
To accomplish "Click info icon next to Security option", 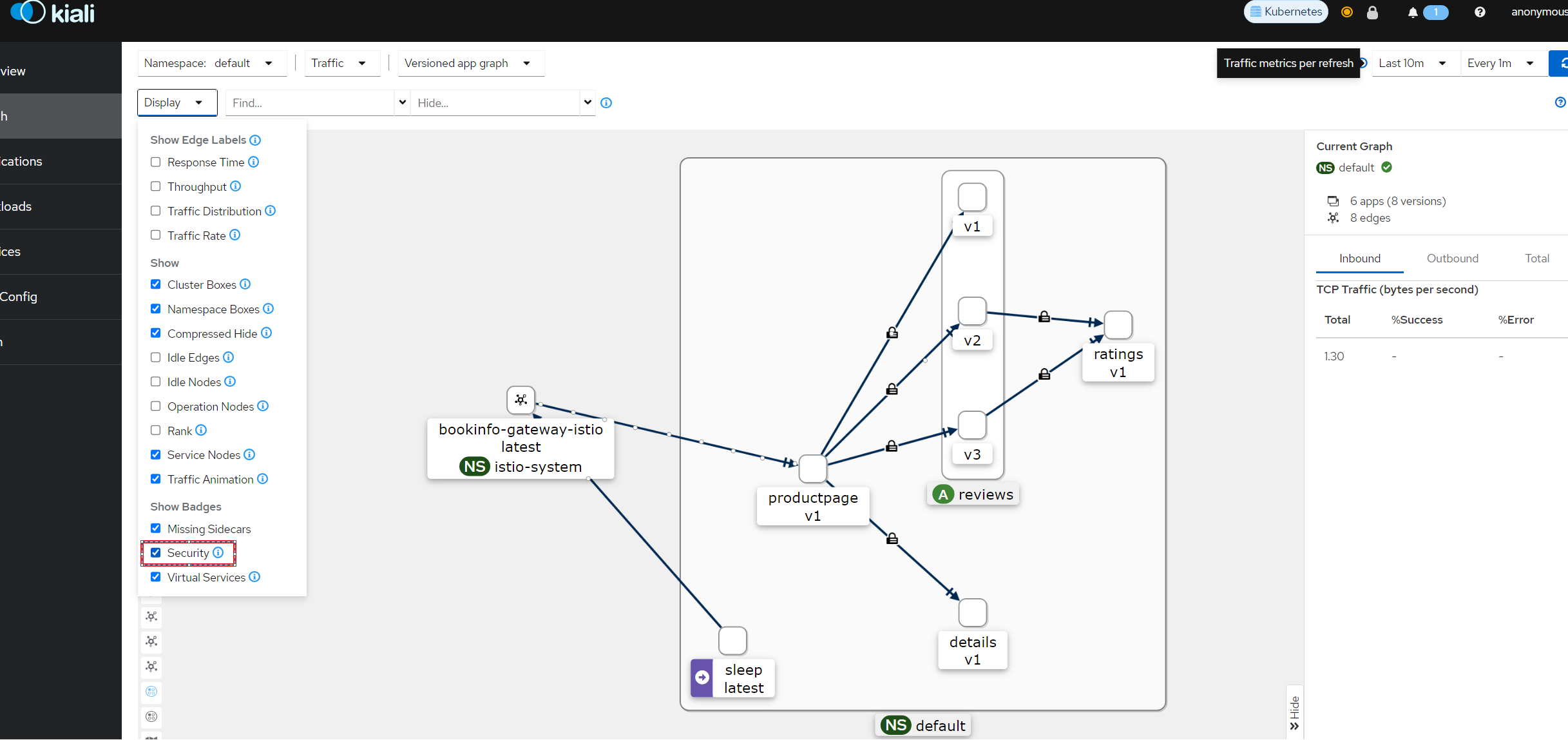I will point(218,552).
